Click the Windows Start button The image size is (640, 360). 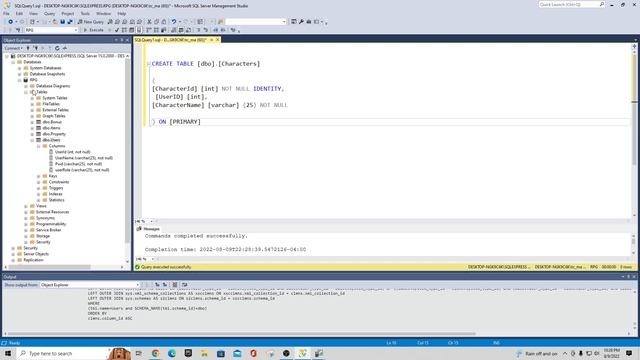[x=8, y=353]
